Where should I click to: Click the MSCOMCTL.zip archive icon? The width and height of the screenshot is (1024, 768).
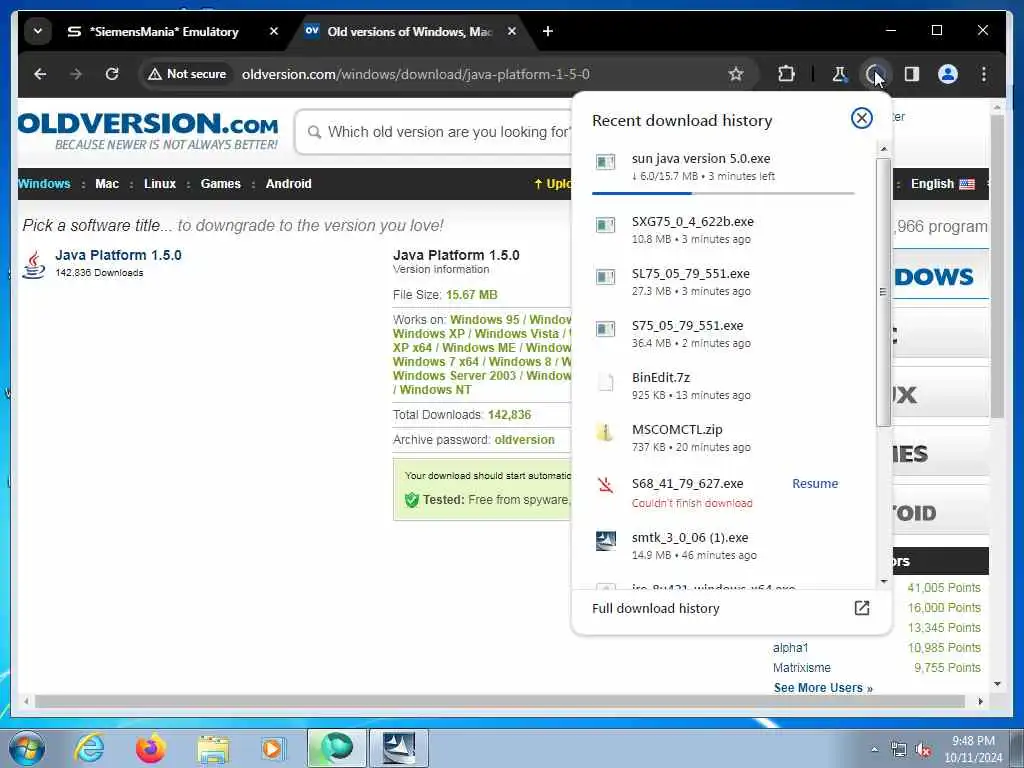(605, 432)
